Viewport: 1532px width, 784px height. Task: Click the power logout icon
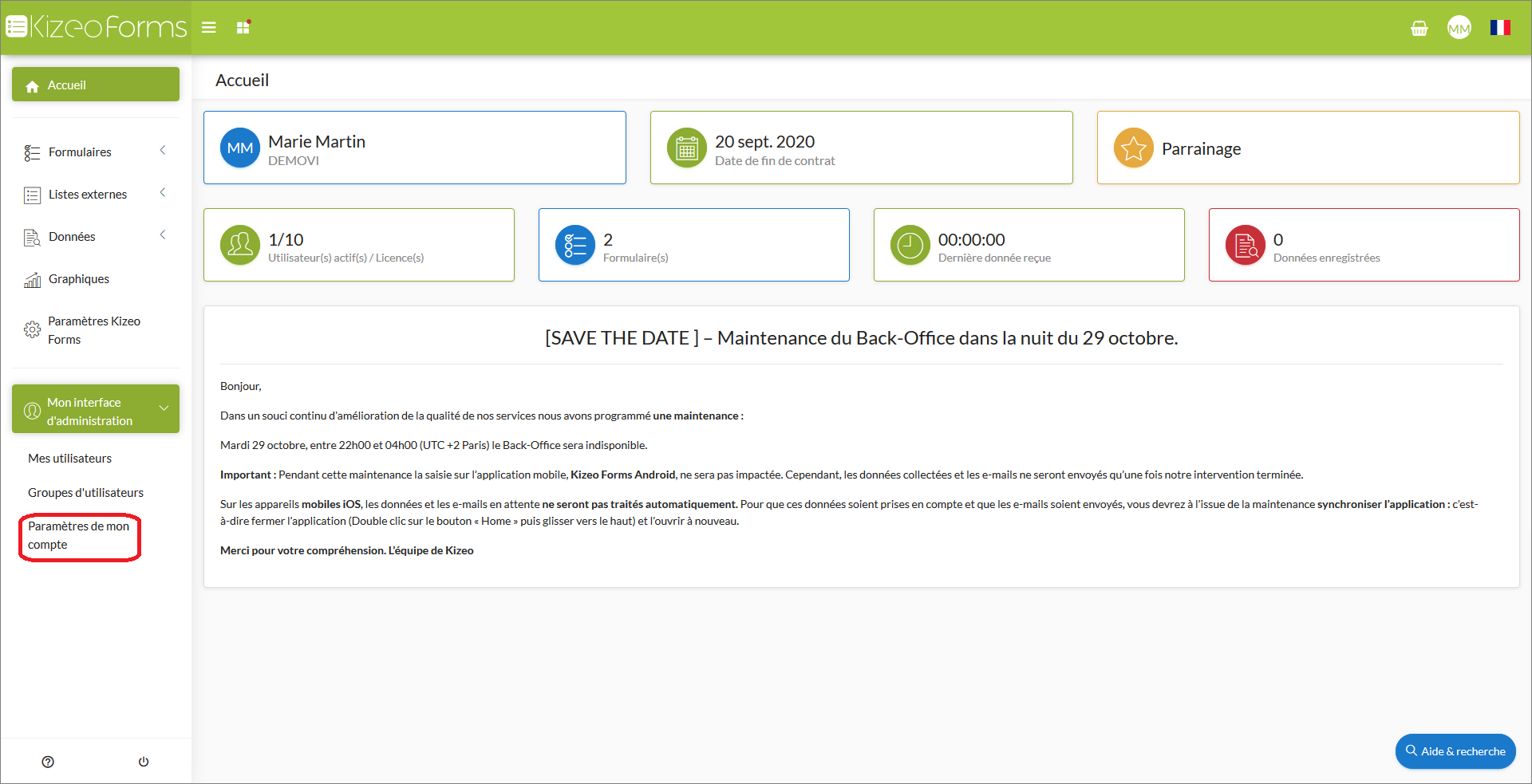pos(144,762)
